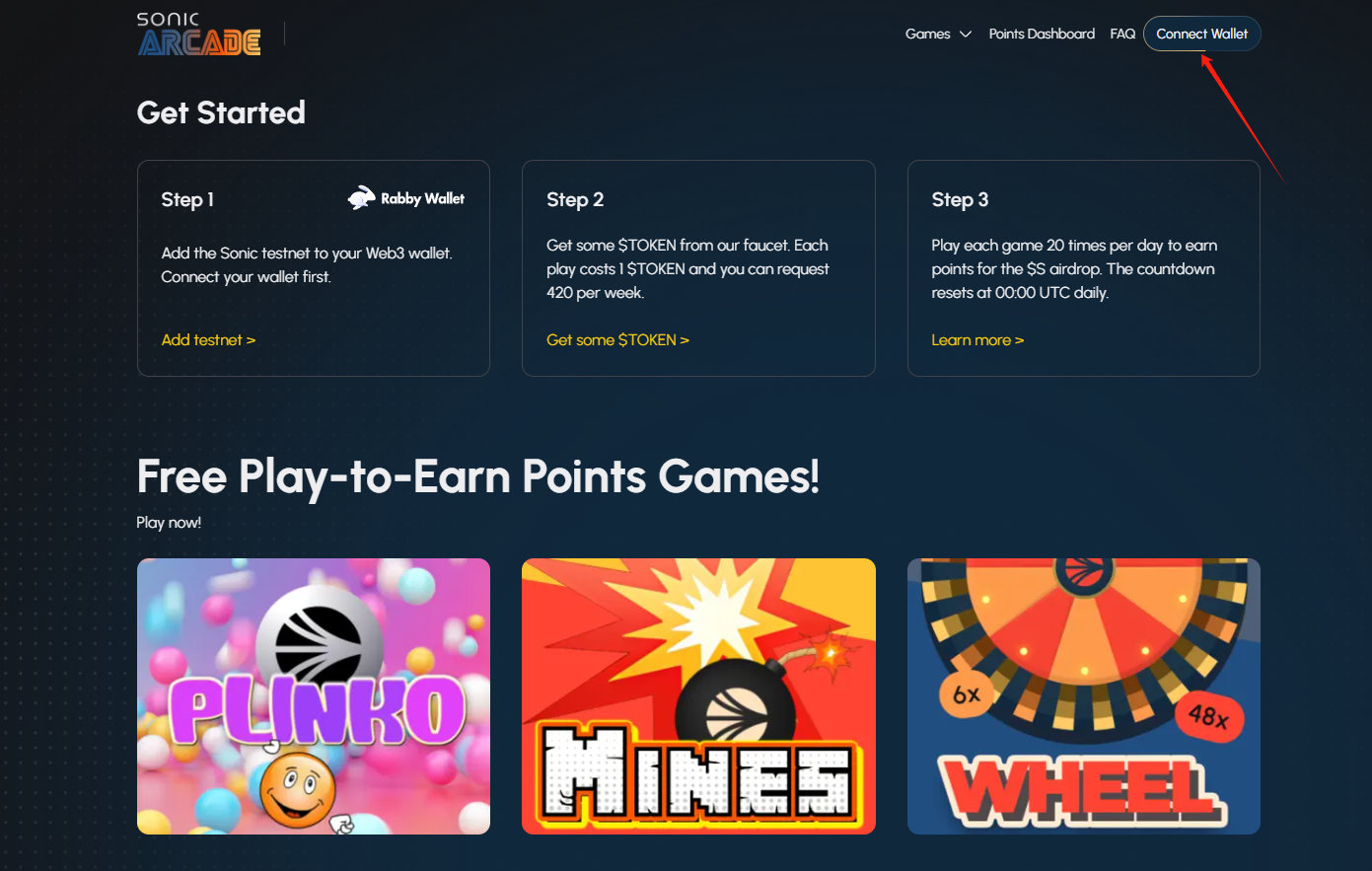Expand the Games dropdown chevron

pyautogui.click(x=966, y=35)
